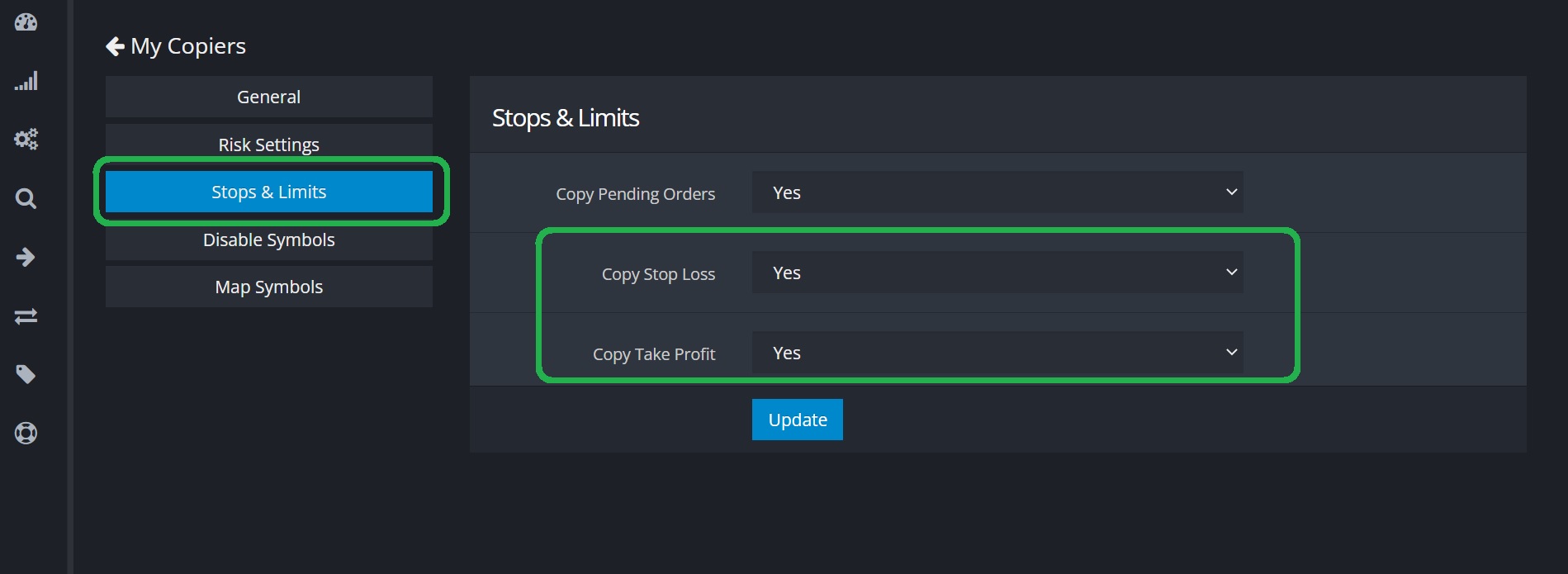Open the Copy Take Profit dropdown
Image resolution: width=1568 pixels, height=574 pixels.
coord(997,353)
